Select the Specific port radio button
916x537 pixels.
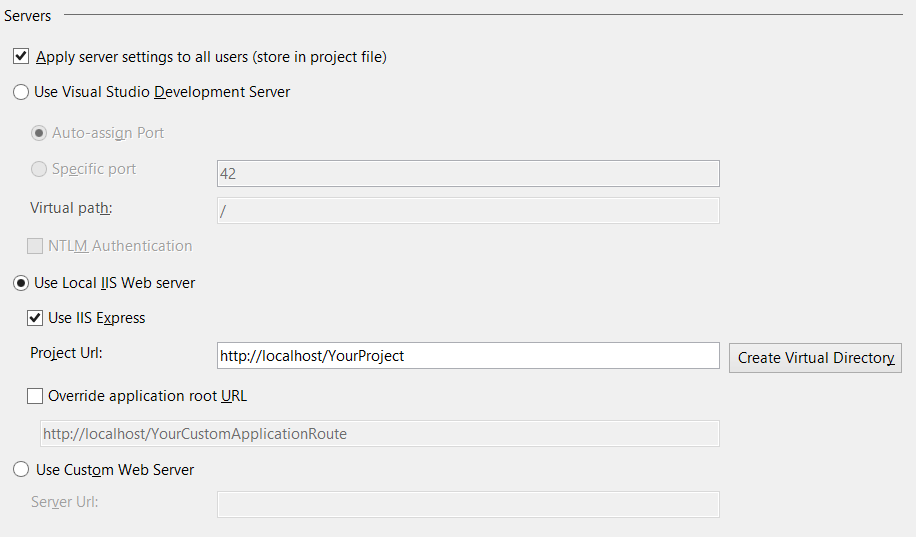[x=39, y=169]
